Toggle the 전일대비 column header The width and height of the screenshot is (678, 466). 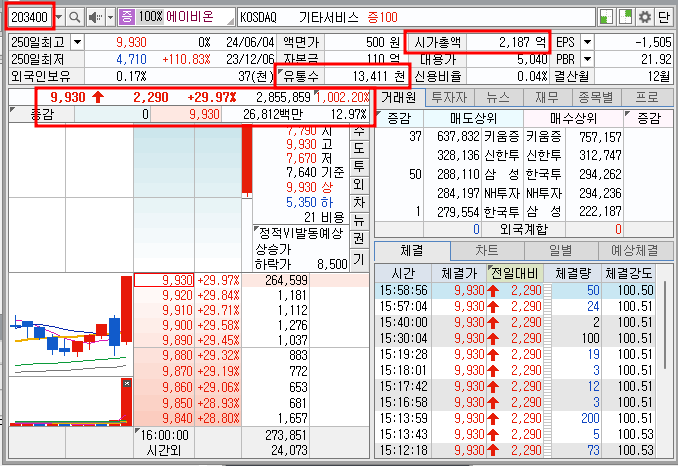[x=514, y=273]
